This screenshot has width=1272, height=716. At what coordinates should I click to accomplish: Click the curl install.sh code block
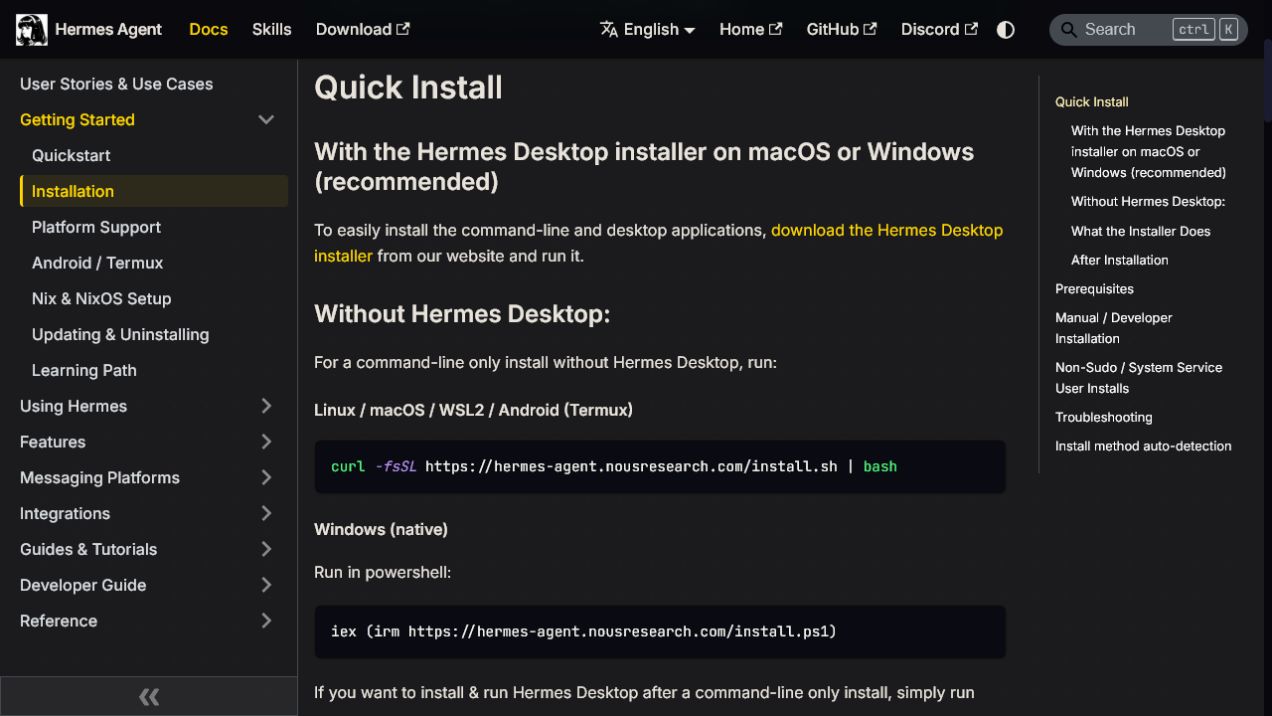pyautogui.click(x=660, y=467)
